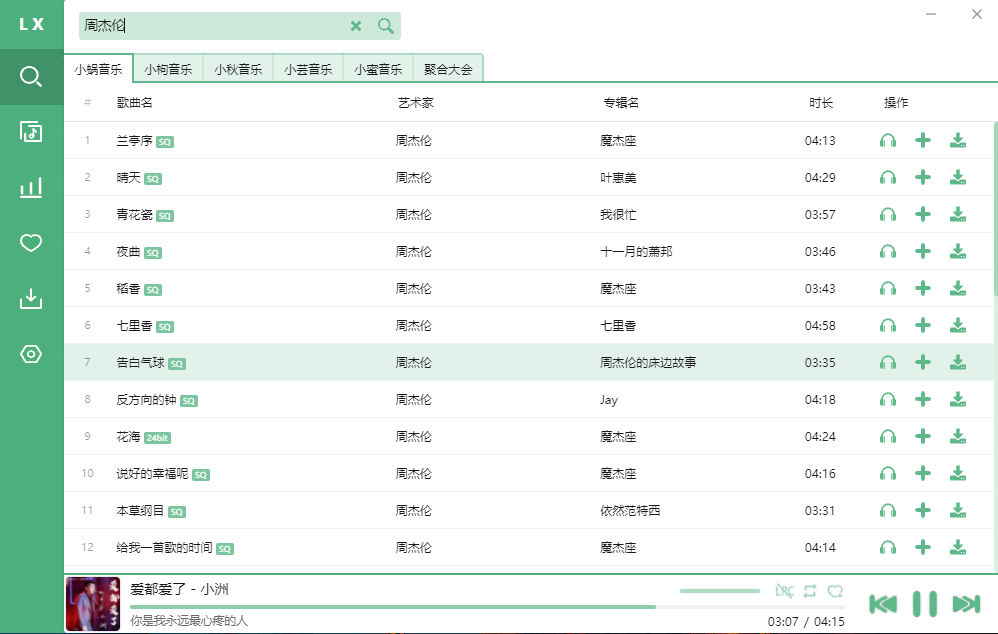
Task: Skip to the next track
Action: [x=965, y=603]
